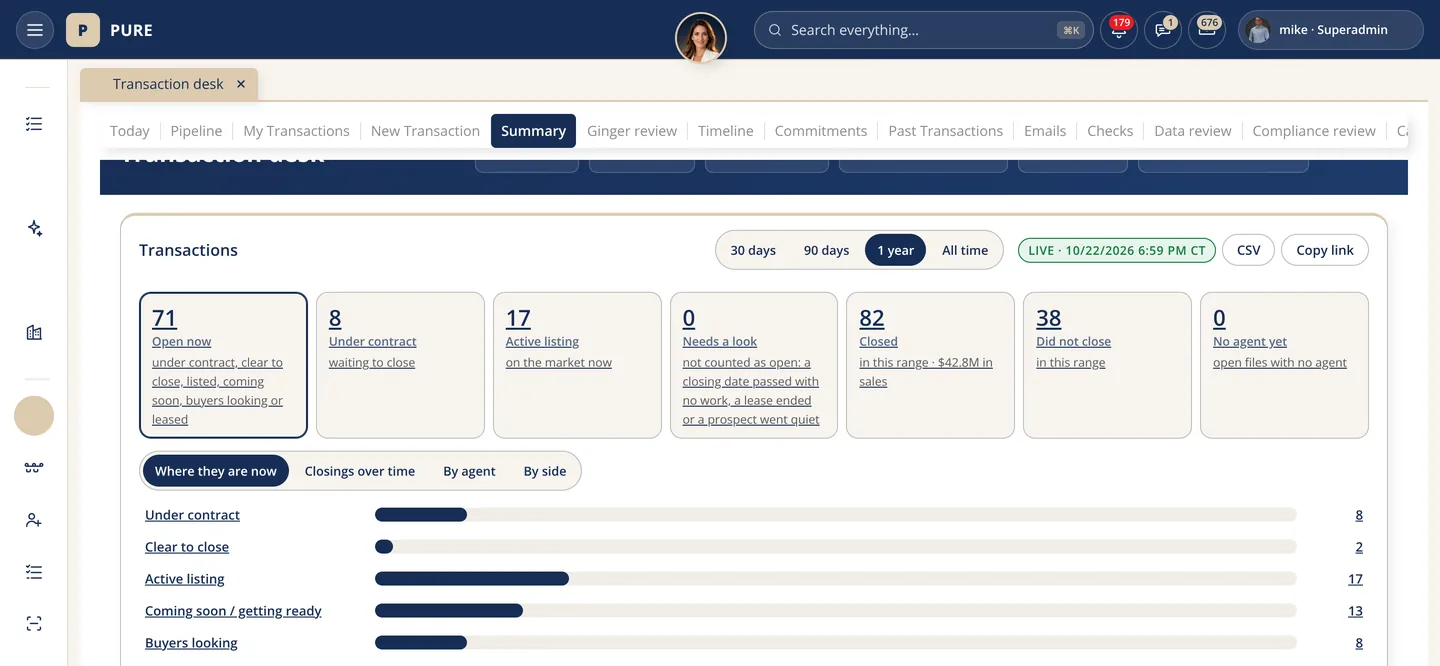The image size is (1440, 666).
Task: Open the Commitments tab
Action: [821, 131]
